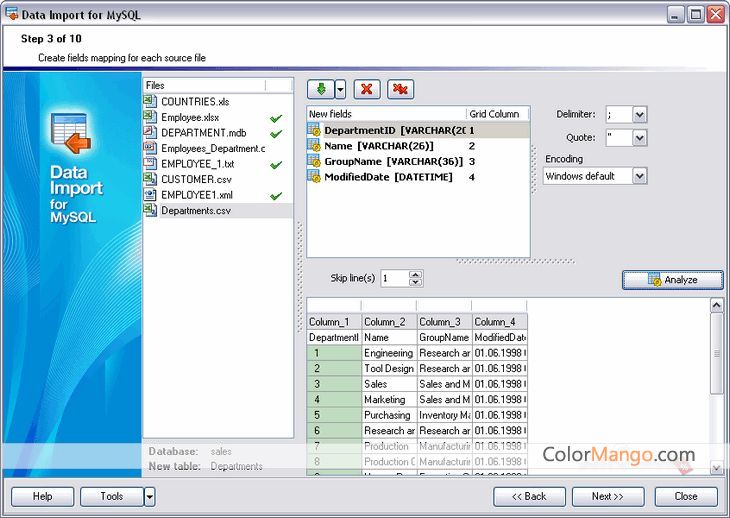Click the Skip line(s) input field
The width and height of the screenshot is (730, 518).
point(395,278)
